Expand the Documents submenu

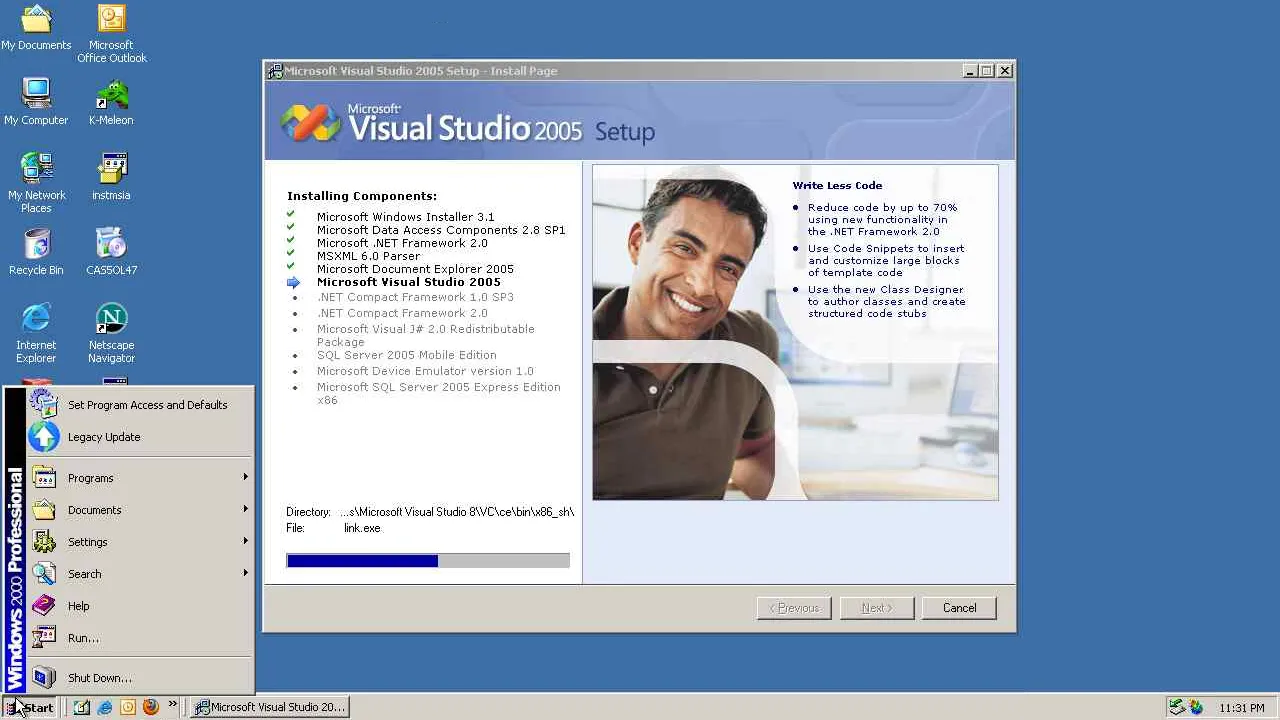coord(140,510)
